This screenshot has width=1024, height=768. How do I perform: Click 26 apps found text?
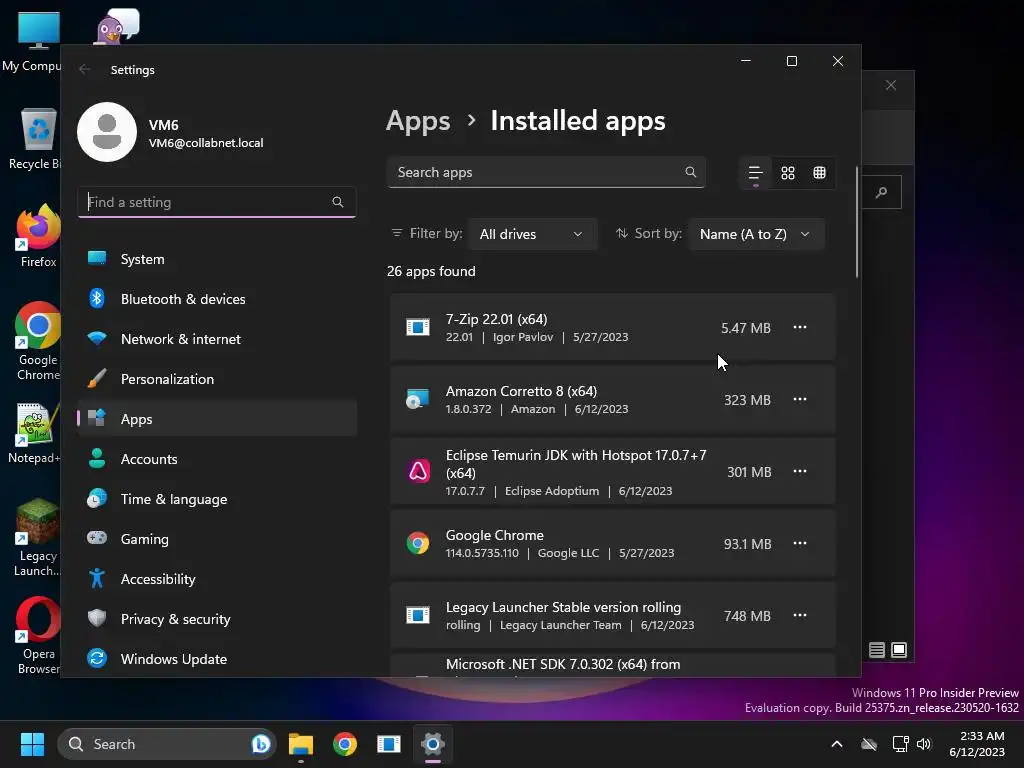[x=431, y=271]
